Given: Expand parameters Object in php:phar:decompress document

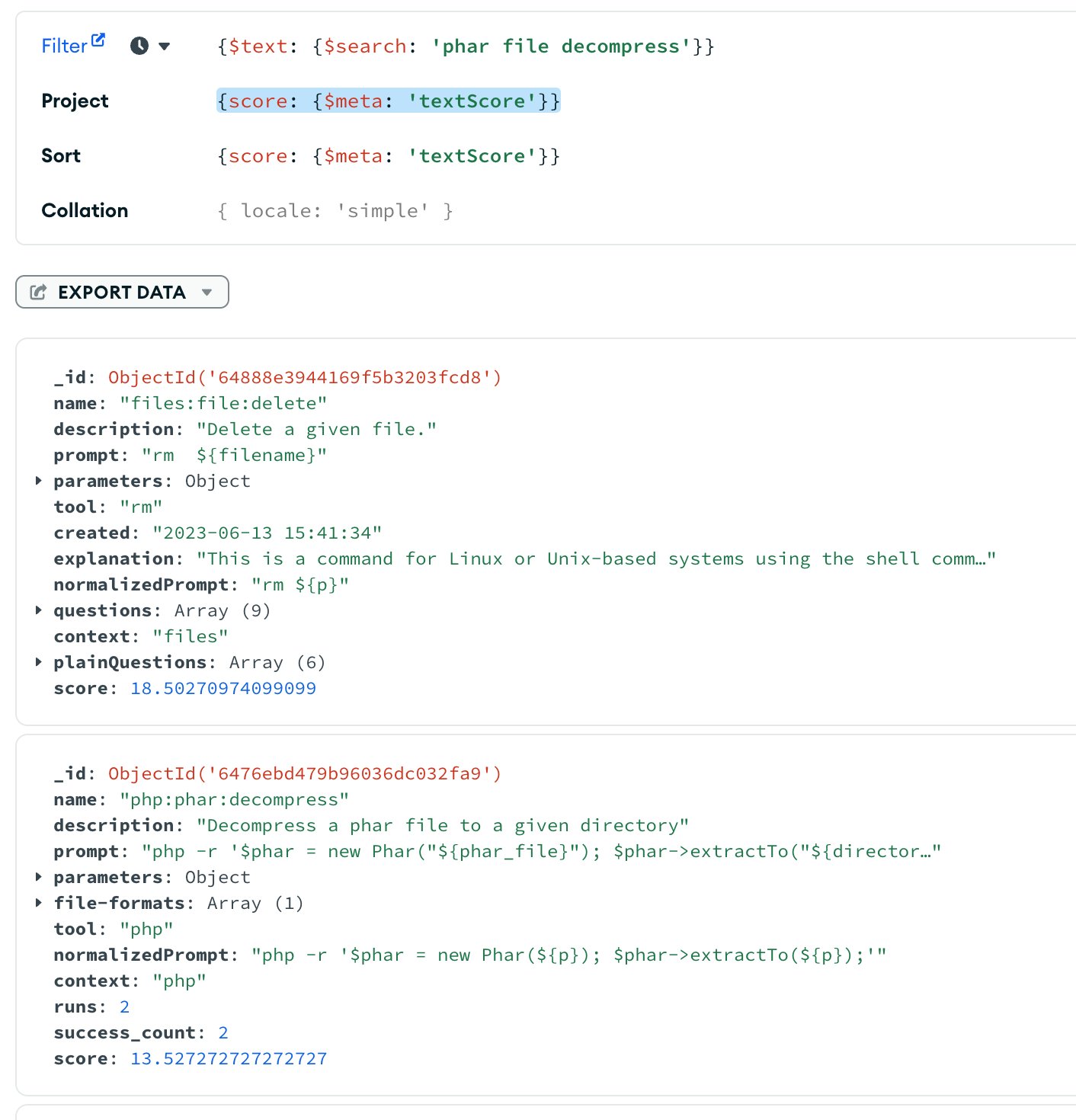Looking at the screenshot, I should tap(38, 877).
